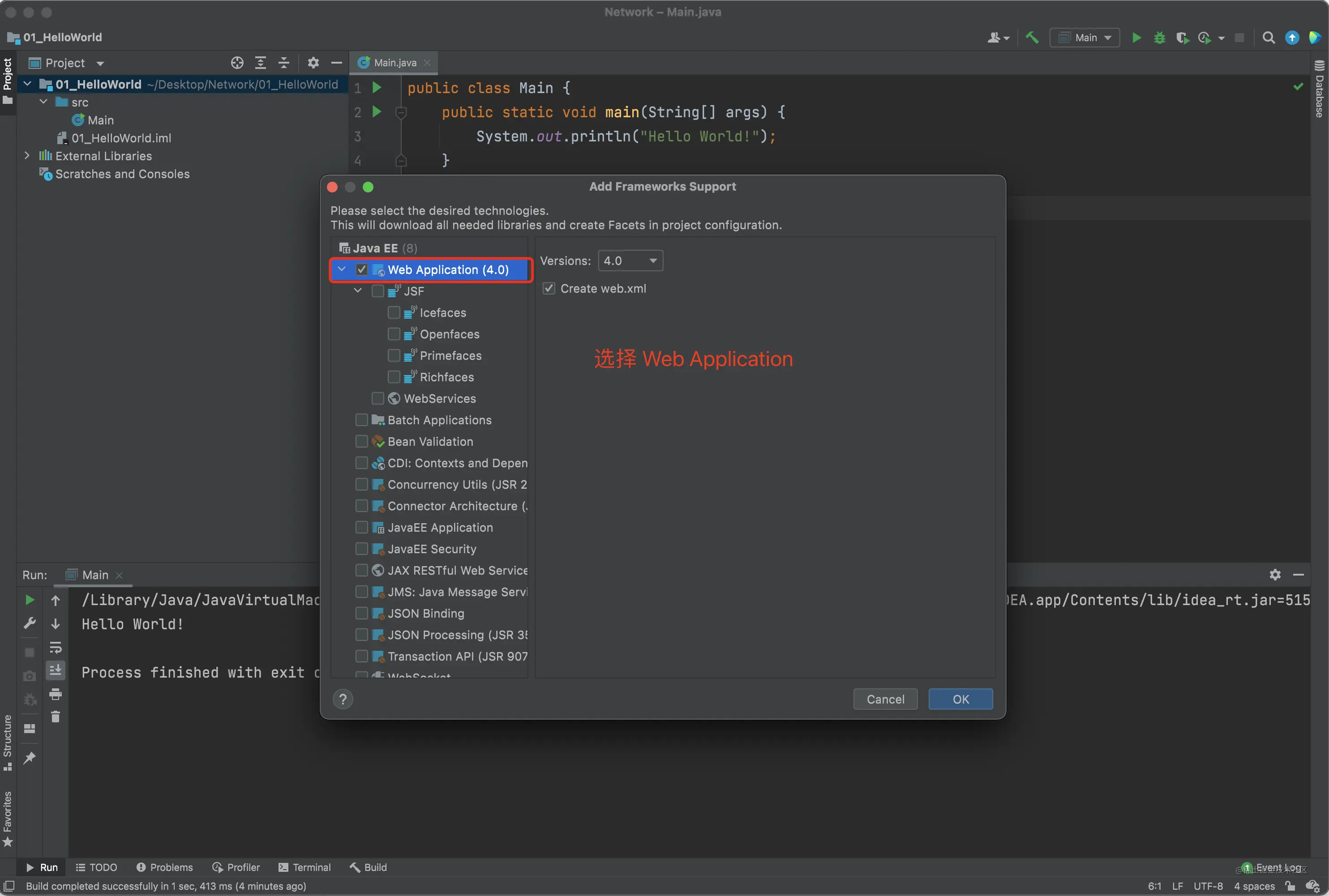Viewport: 1329px width, 896px height.
Task: Collapse 01_HelloWorld project root node
Action: (x=27, y=84)
